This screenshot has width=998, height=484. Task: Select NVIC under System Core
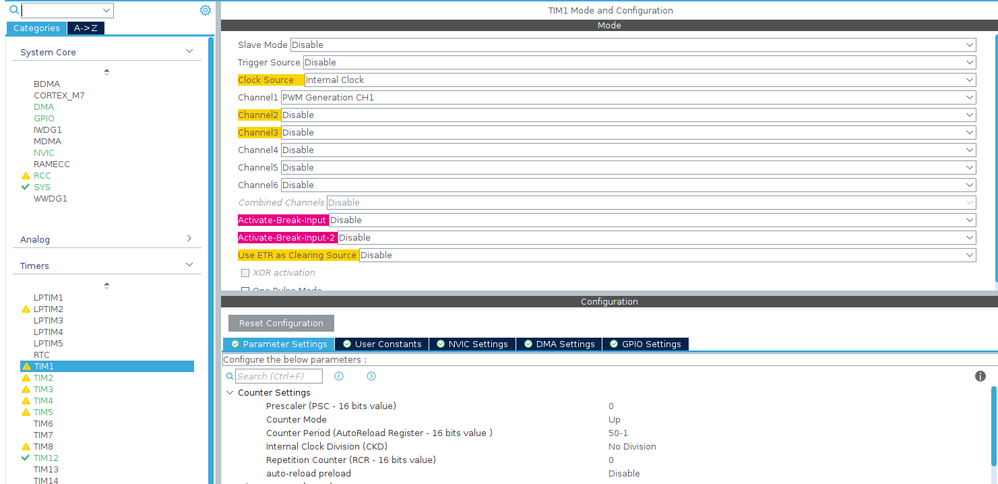(44, 153)
